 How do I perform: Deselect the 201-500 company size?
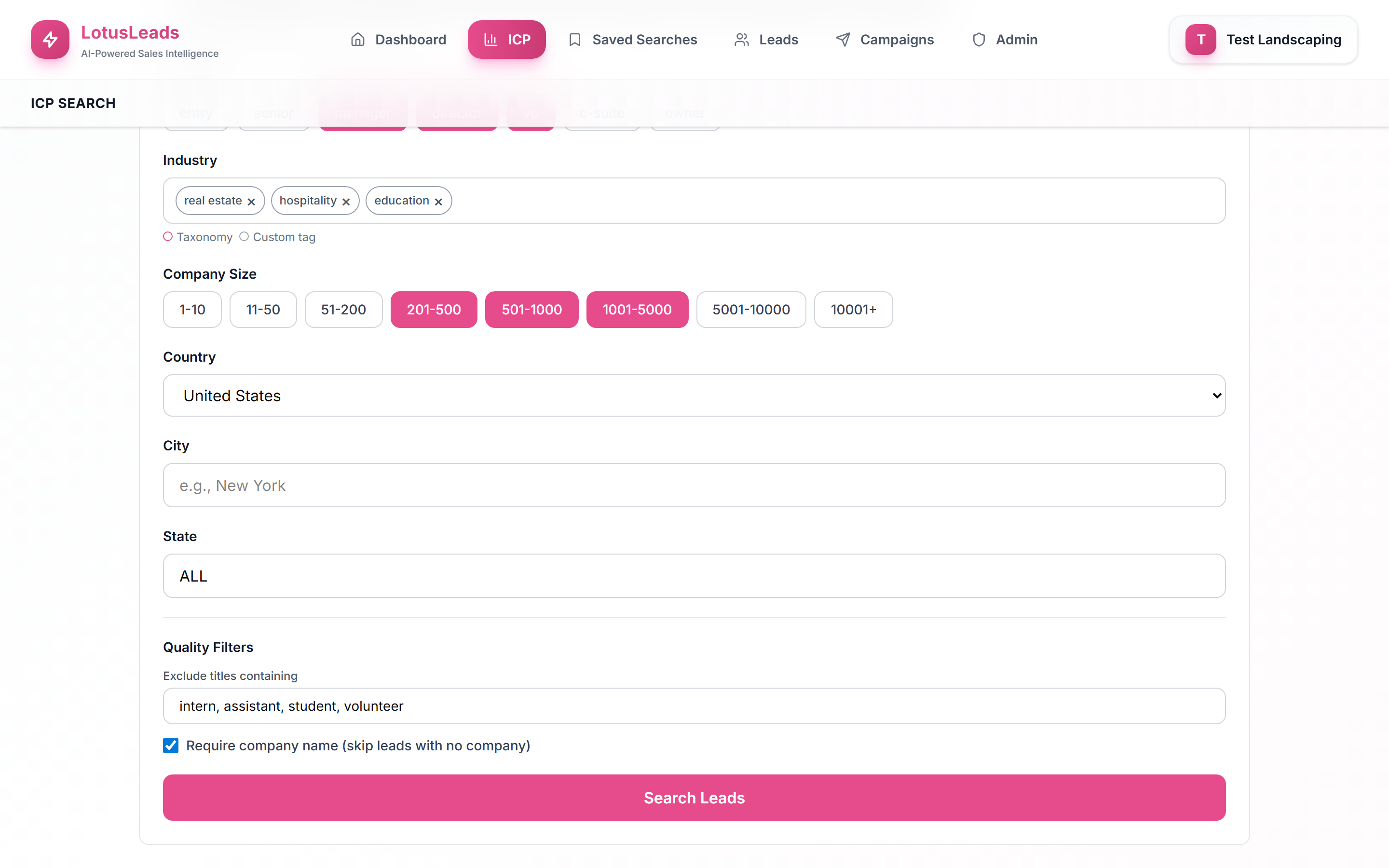click(x=434, y=310)
